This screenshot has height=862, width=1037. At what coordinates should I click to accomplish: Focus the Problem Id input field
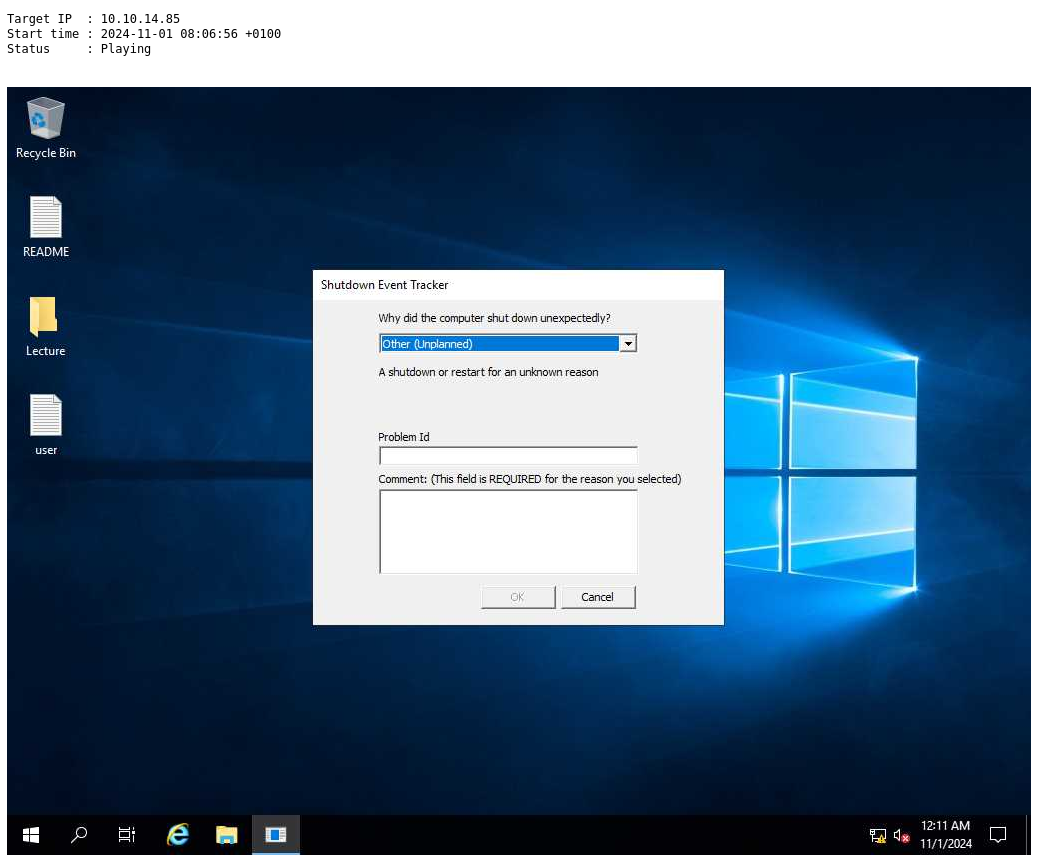[x=508, y=455]
